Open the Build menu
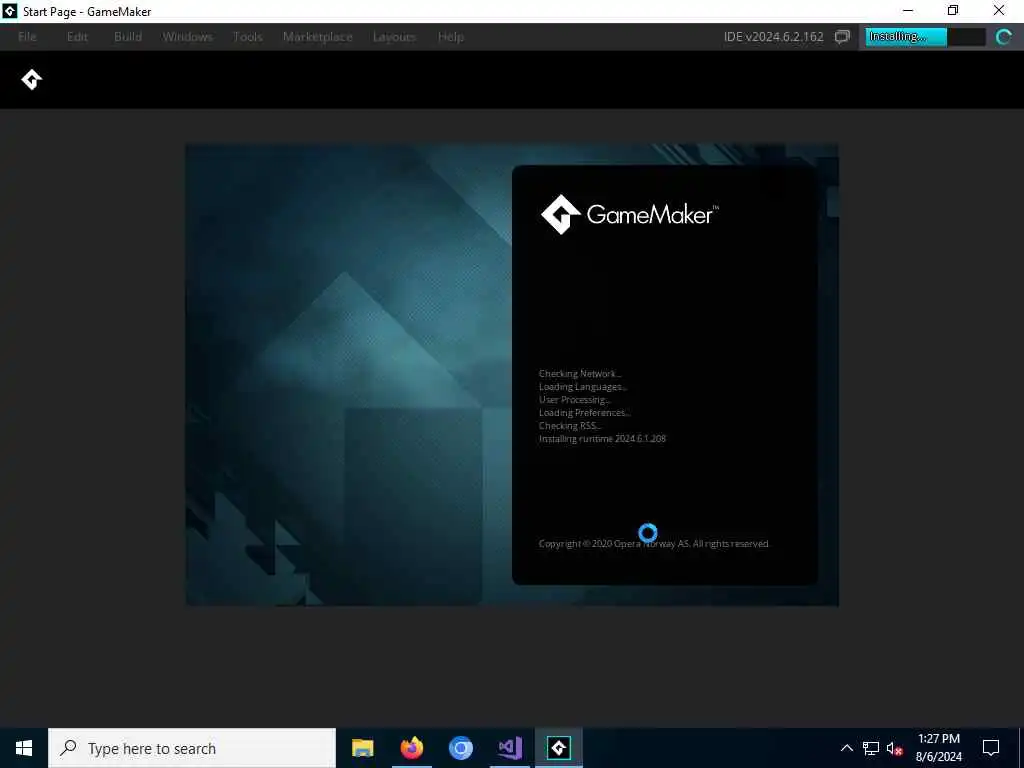 coord(128,37)
